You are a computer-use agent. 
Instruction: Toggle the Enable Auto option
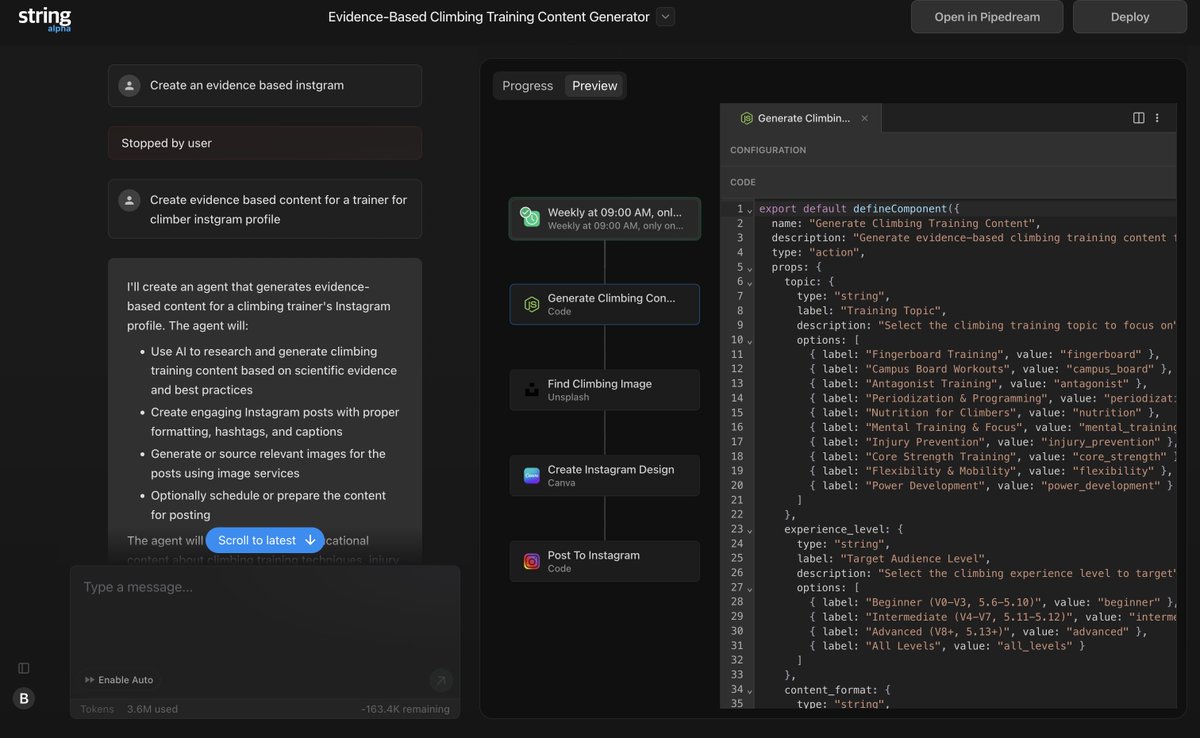coord(120,680)
